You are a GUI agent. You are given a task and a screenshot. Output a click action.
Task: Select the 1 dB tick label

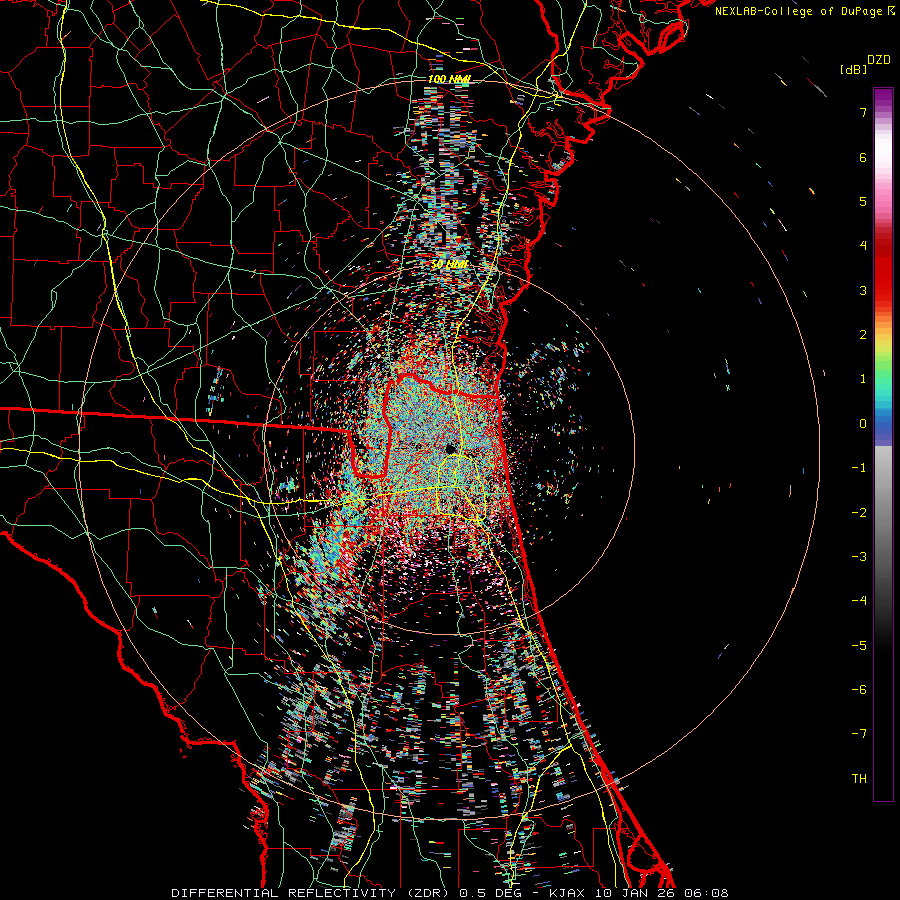point(863,379)
